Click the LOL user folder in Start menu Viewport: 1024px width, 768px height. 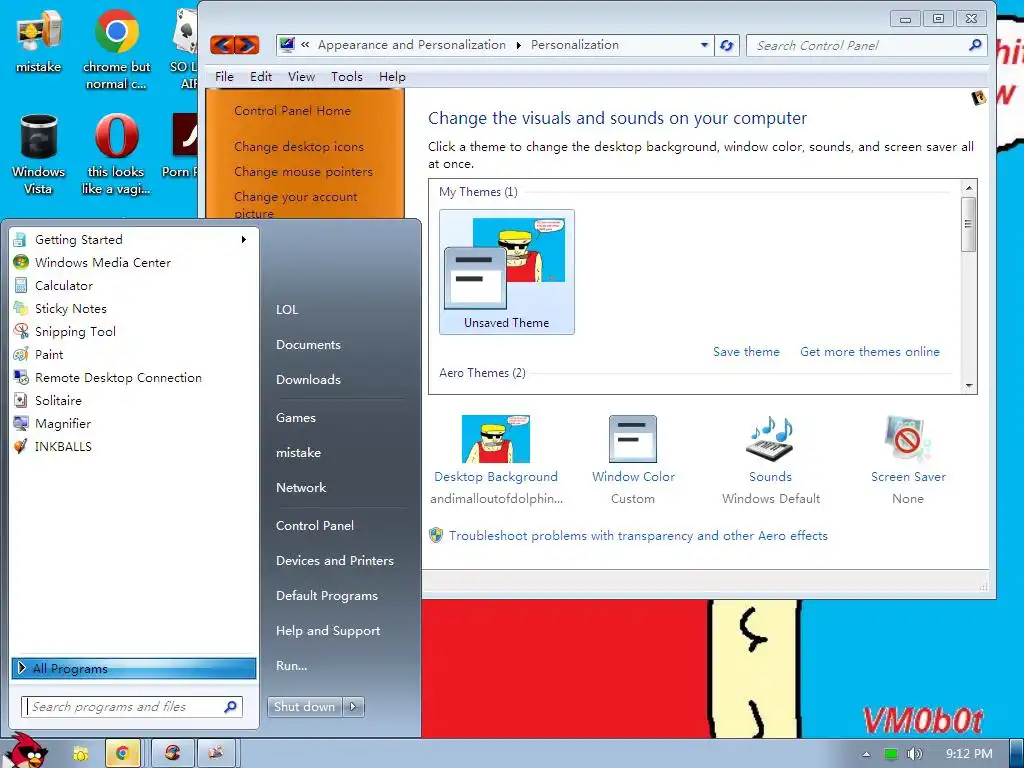[287, 310]
